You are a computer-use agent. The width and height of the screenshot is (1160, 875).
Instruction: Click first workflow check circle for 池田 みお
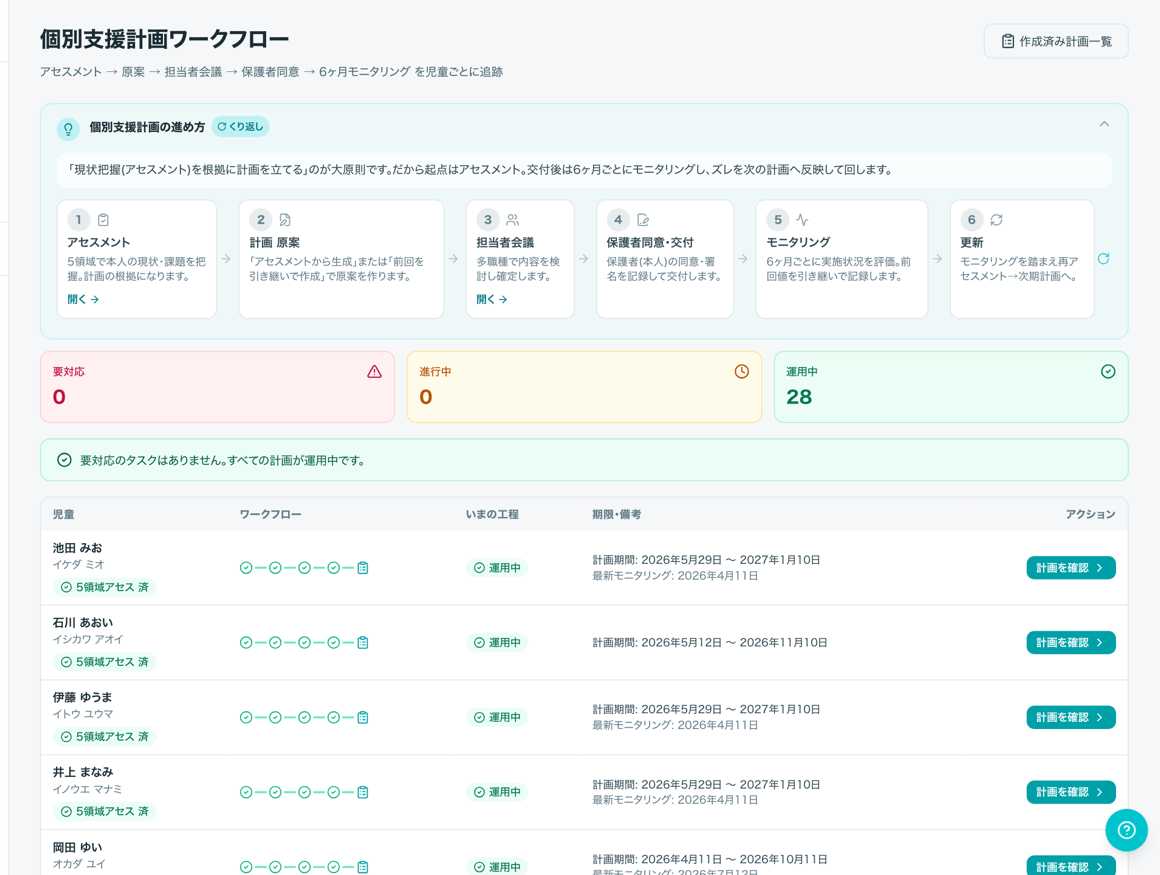tap(246, 568)
